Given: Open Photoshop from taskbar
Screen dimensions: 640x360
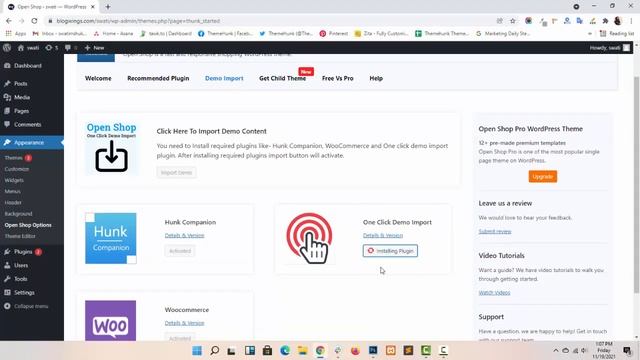Looking at the screenshot, I should [373, 351].
